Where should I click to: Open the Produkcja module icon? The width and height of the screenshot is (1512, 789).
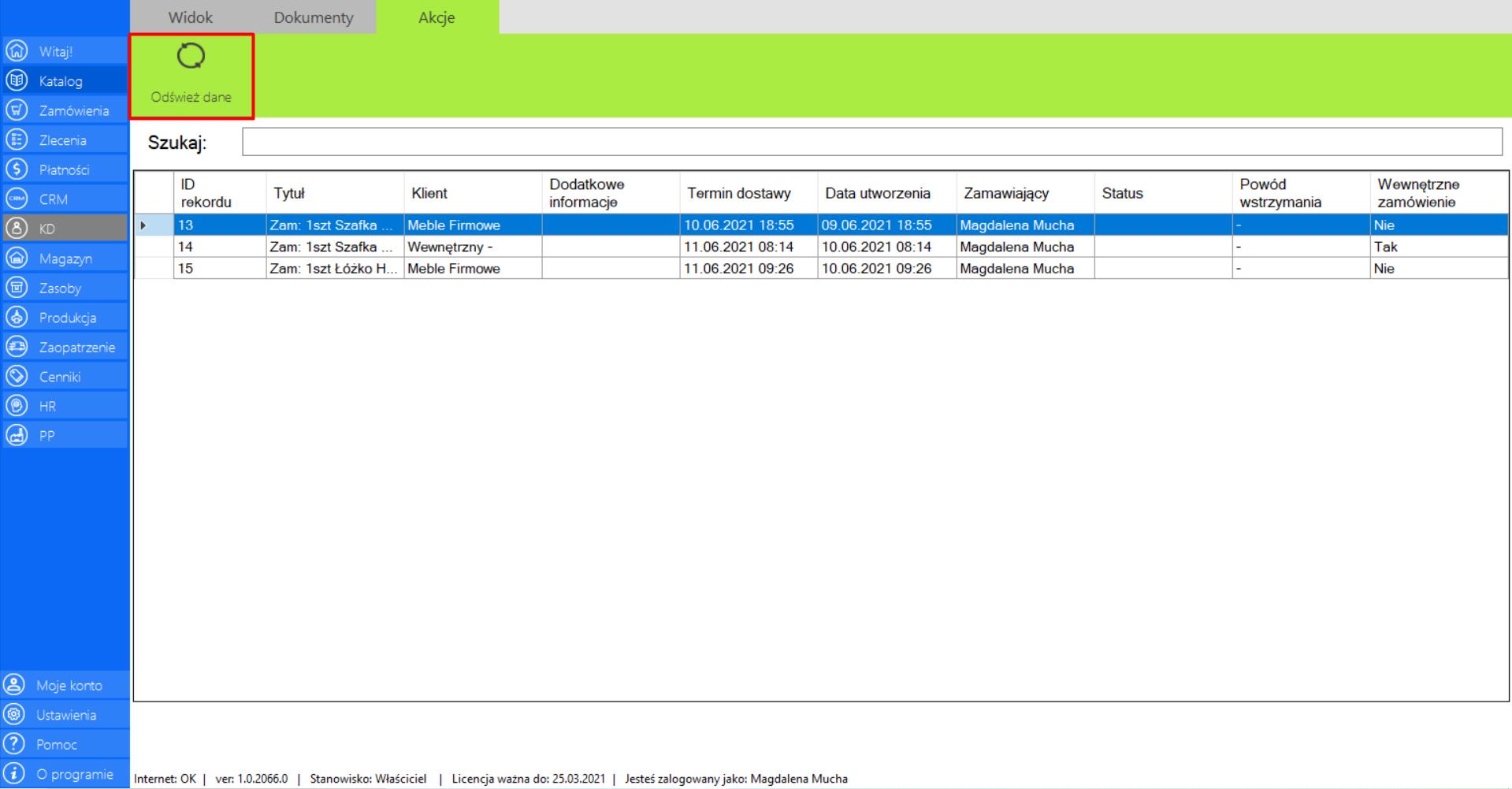click(x=16, y=318)
